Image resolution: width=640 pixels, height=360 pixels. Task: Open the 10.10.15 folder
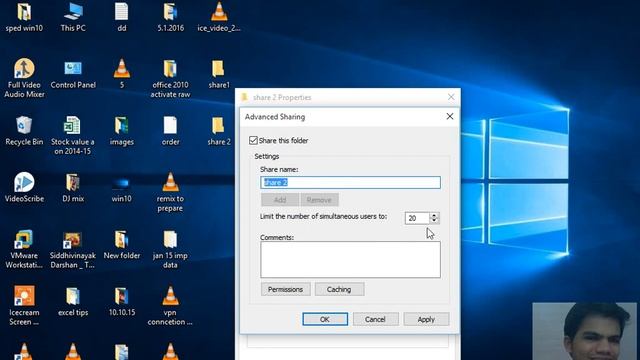(x=122, y=301)
